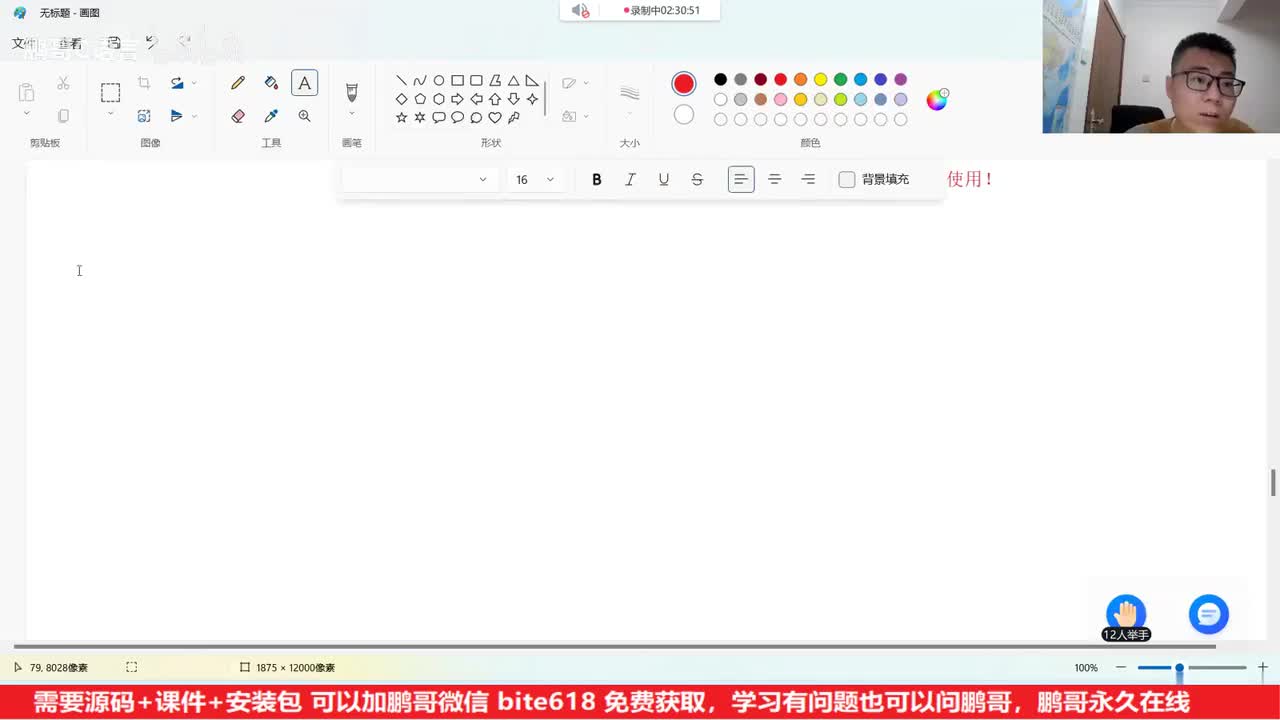Expand the Paste options arrow

[x=27, y=114]
